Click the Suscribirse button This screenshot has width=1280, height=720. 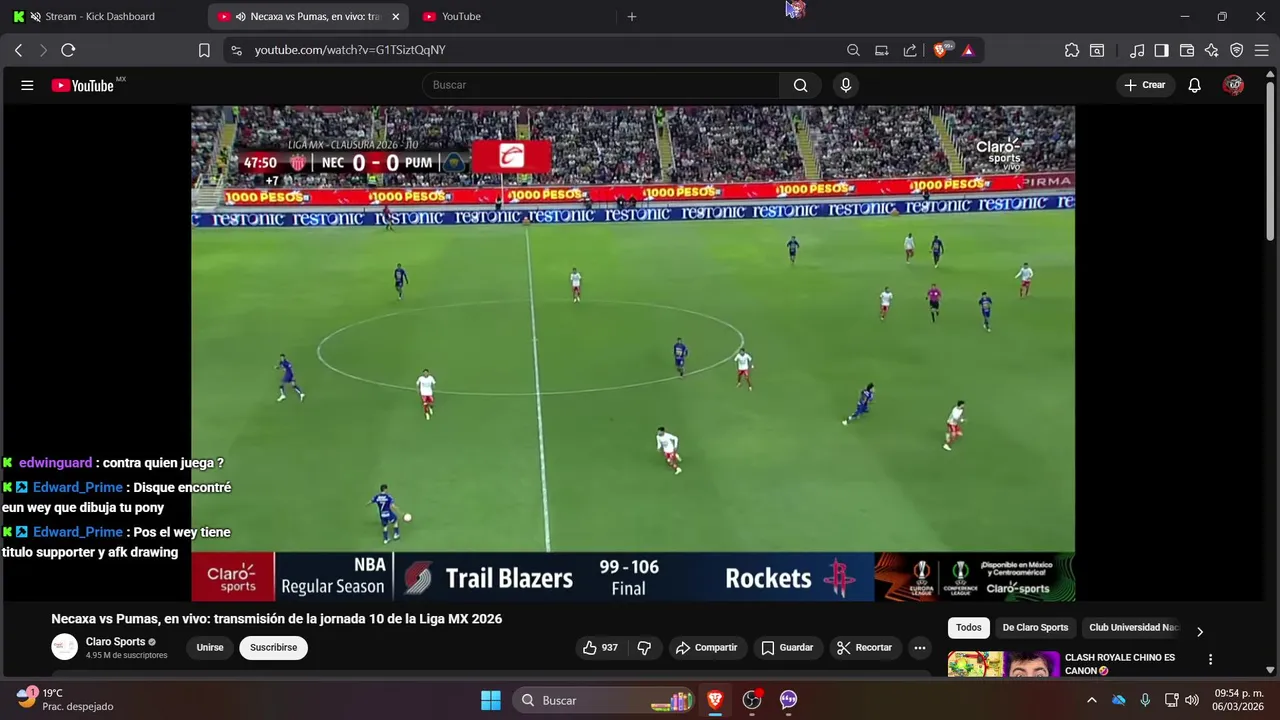pyautogui.click(x=273, y=648)
